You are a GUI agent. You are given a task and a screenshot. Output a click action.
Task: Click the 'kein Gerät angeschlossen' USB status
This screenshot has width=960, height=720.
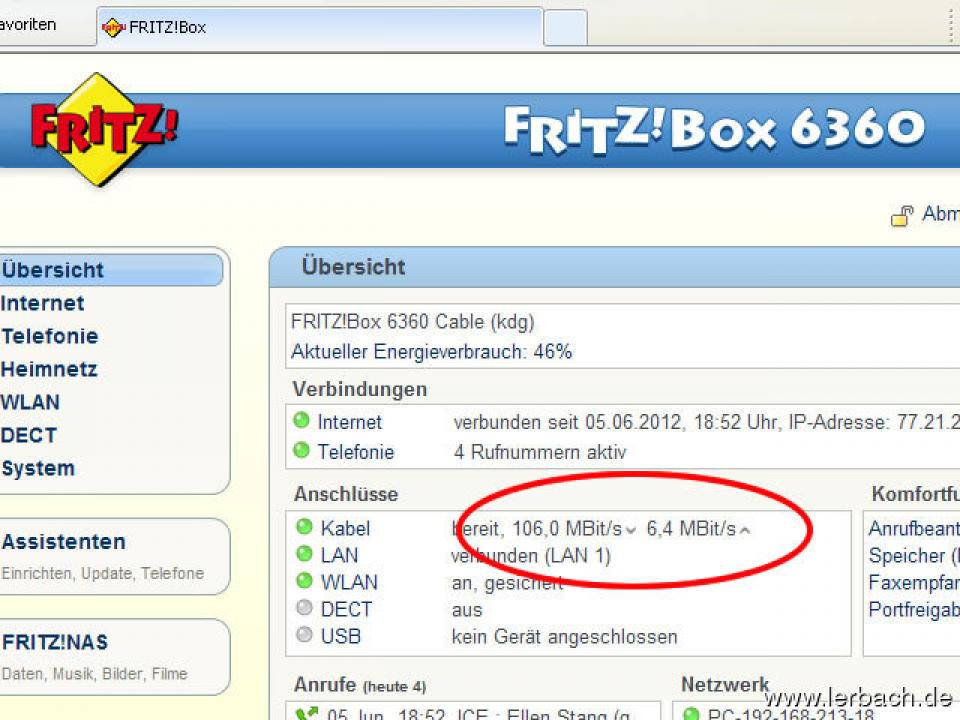pos(564,637)
